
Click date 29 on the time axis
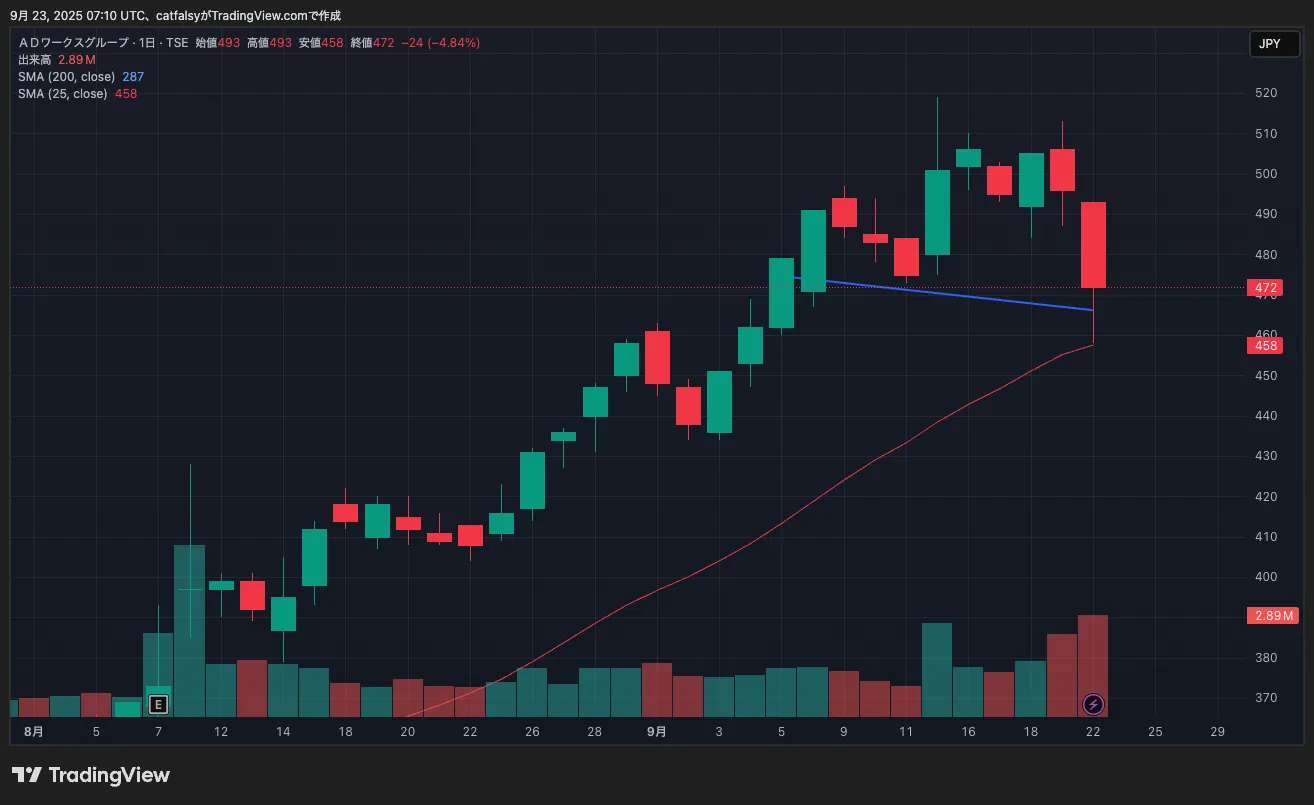(x=1217, y=732)
